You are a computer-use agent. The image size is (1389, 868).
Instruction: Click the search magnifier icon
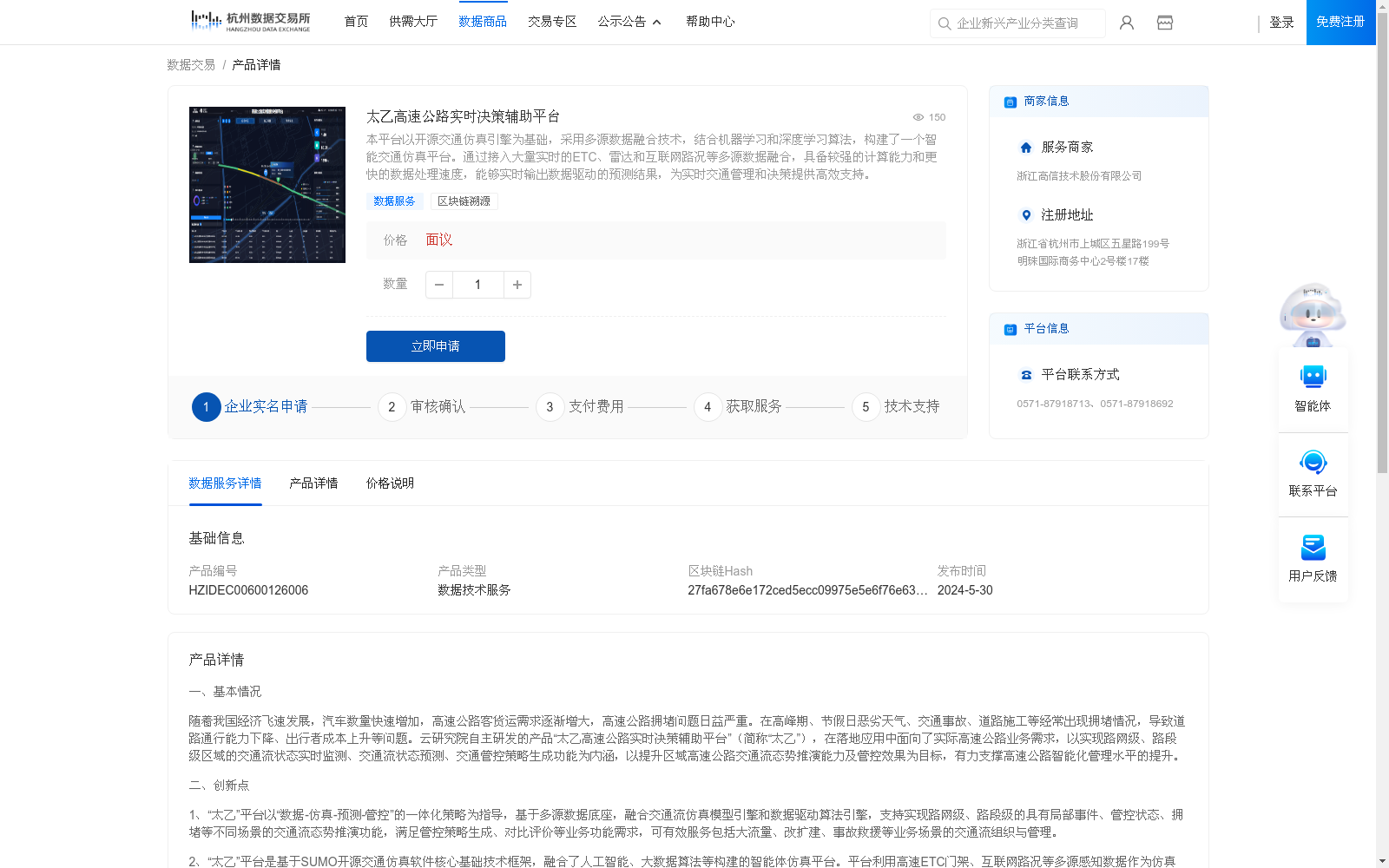click(x=945, y=23)
